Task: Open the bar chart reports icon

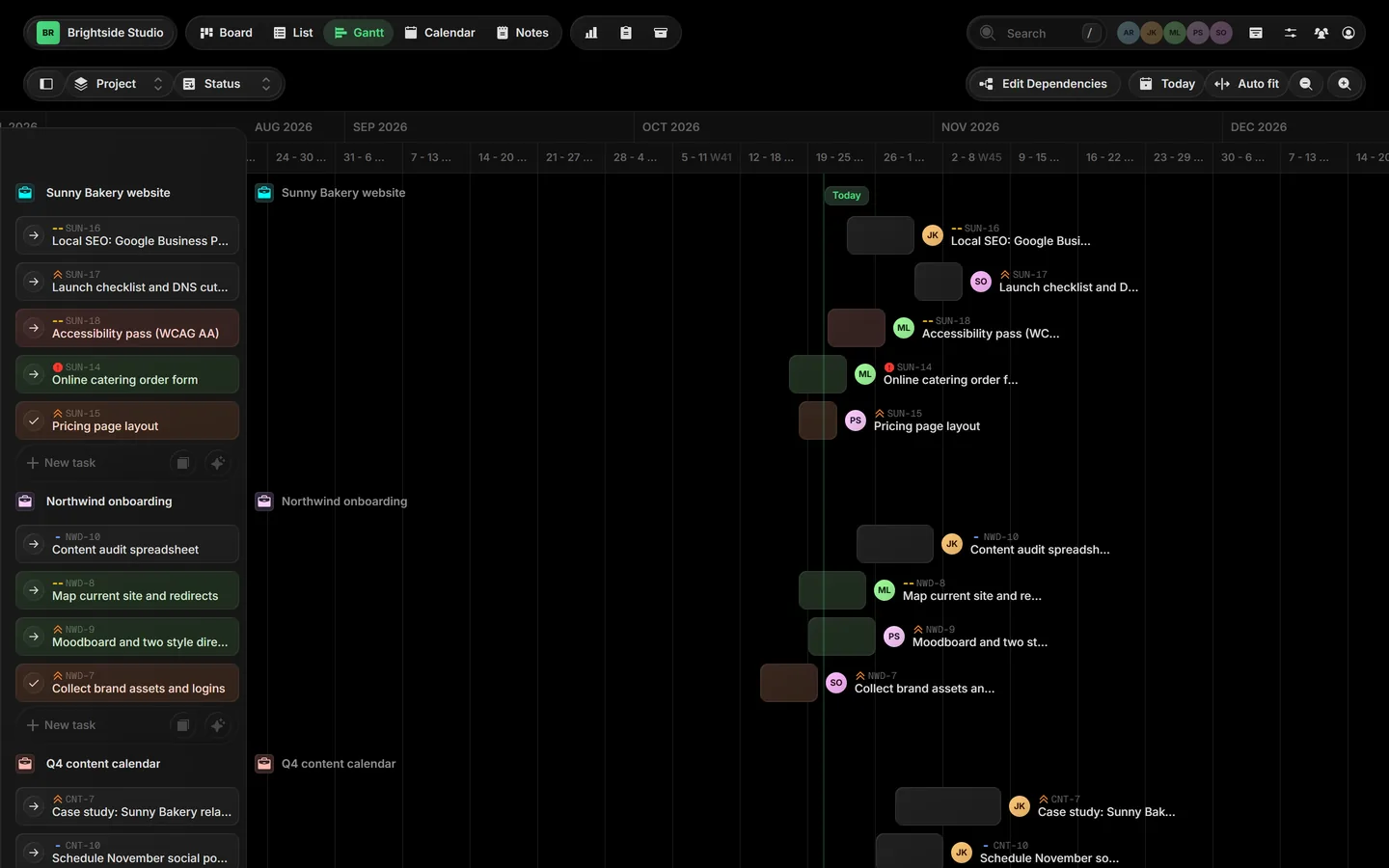Action: (x=591, y=33)
